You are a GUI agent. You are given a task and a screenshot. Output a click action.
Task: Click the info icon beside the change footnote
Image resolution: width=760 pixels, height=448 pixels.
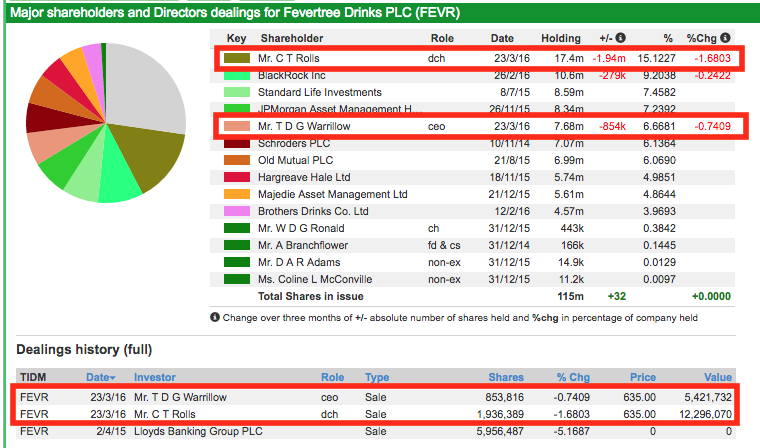pos(215,317)
